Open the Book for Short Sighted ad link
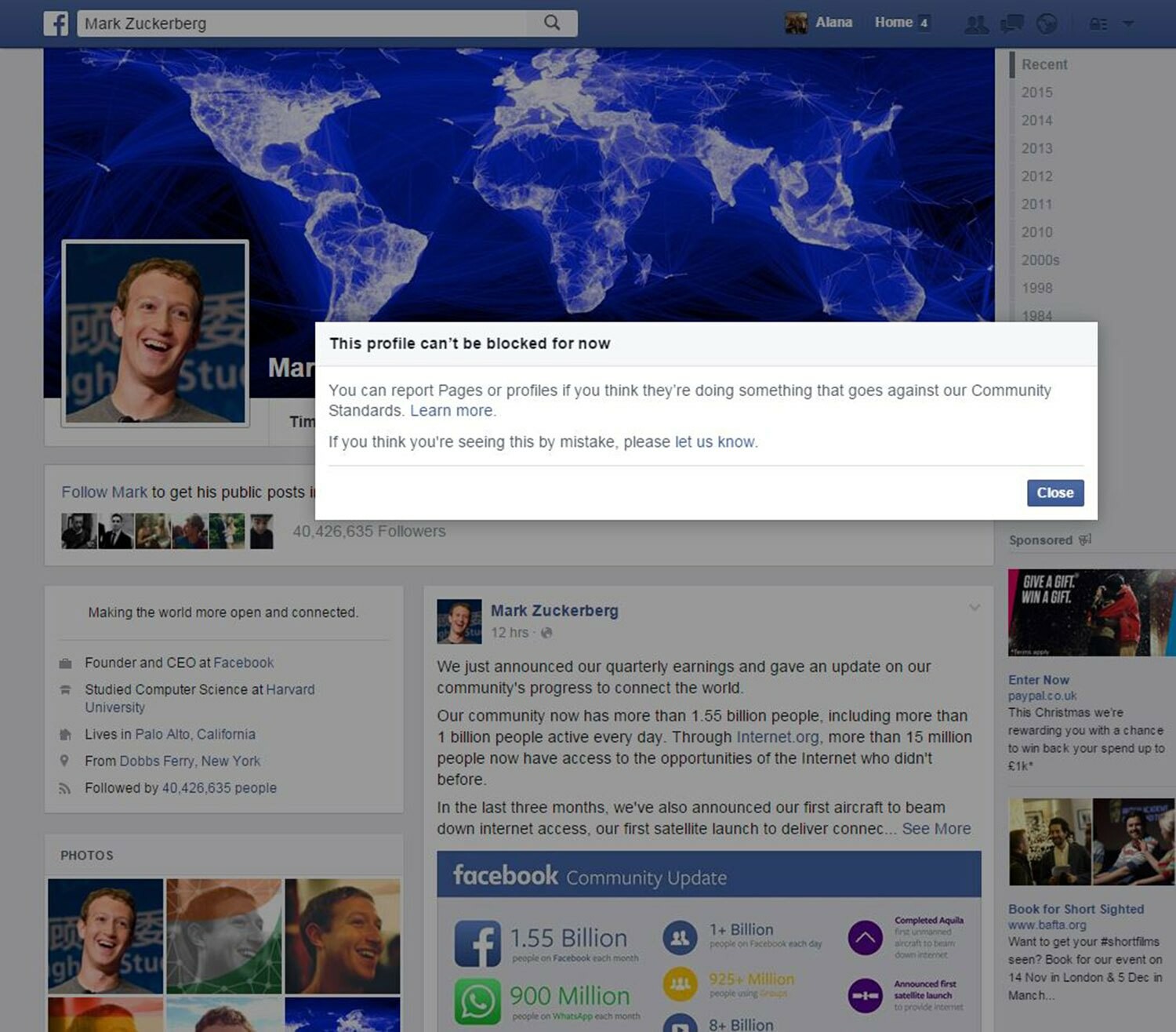Viewport: 1176px width, 1032px height. [x=1076, y=909]
